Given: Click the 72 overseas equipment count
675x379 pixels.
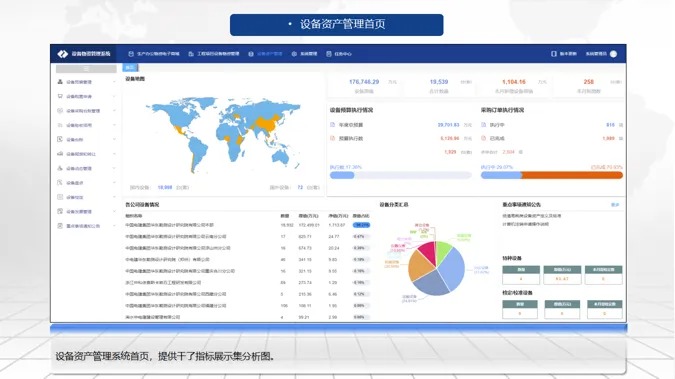Looking at the screenshot, I should pos(300,187).
